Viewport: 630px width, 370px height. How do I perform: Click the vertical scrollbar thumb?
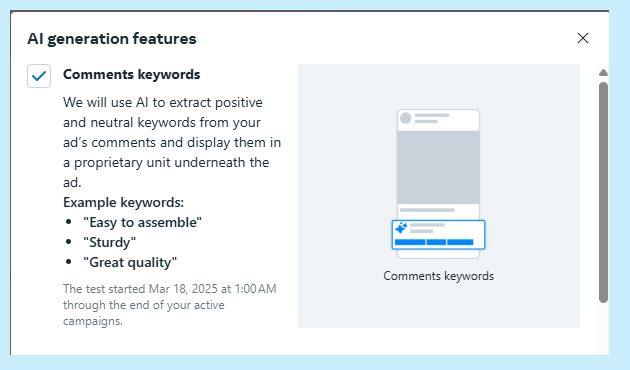coord(603,192)
